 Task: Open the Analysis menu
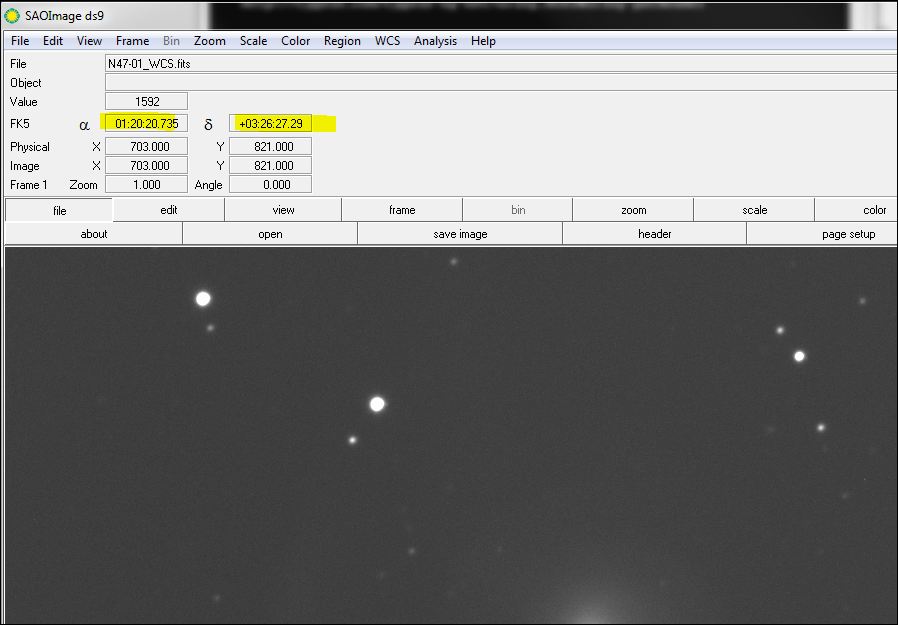(435, 41)
